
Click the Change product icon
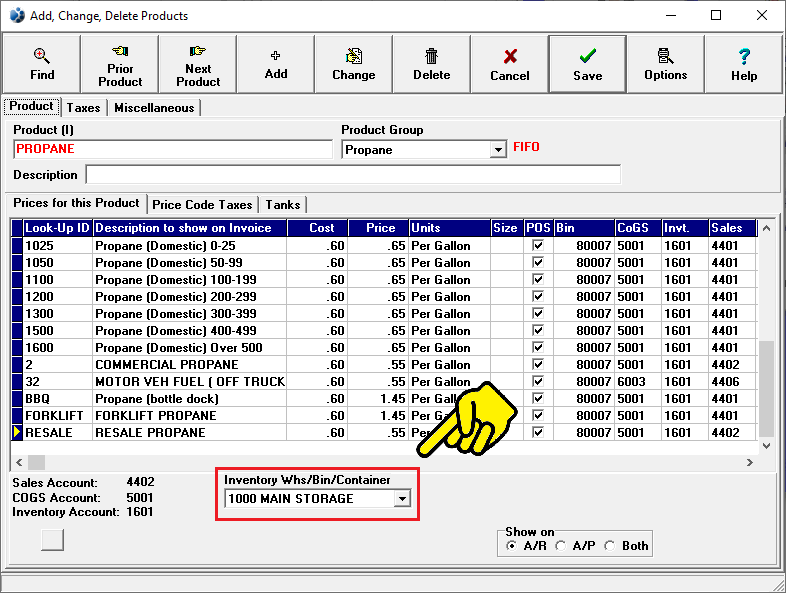354,64
